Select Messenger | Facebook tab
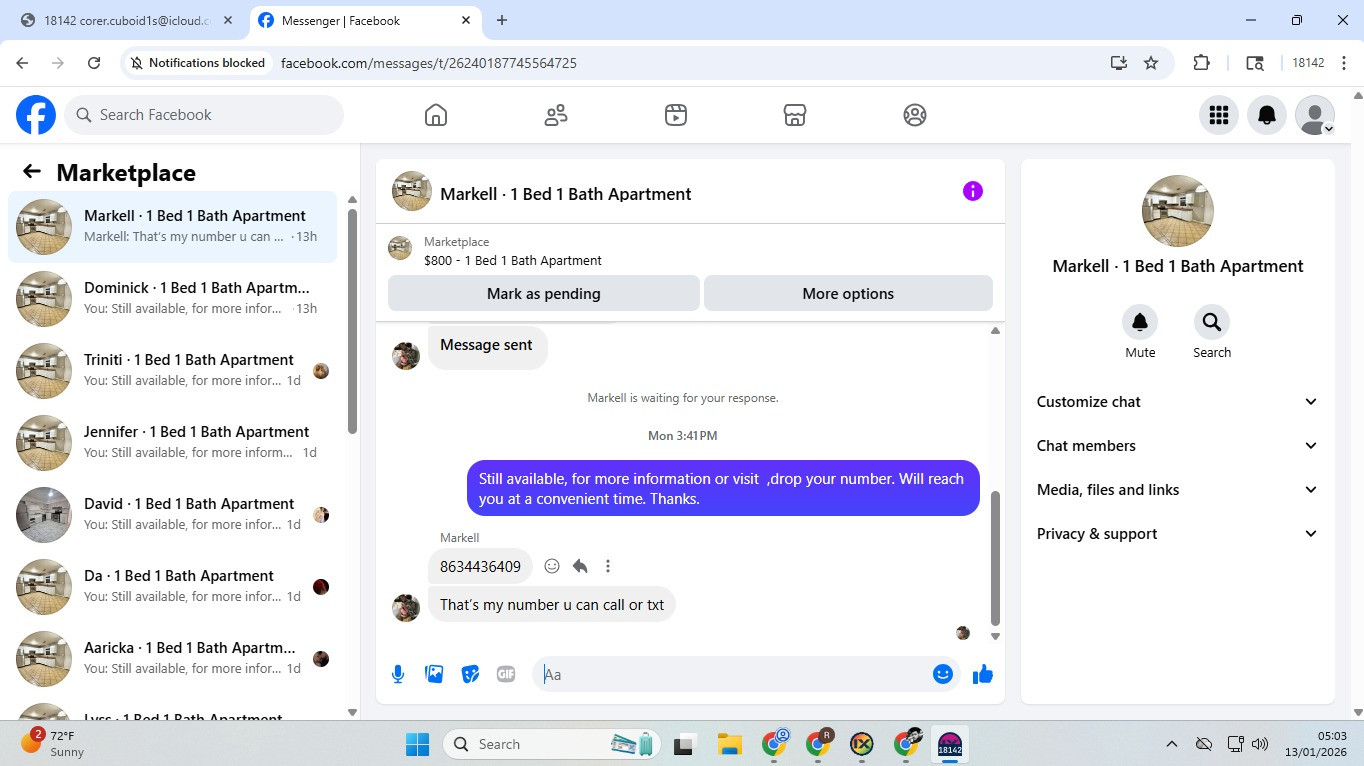The height and width of the screenshot is (766, 1364). [x=365, y=20]
